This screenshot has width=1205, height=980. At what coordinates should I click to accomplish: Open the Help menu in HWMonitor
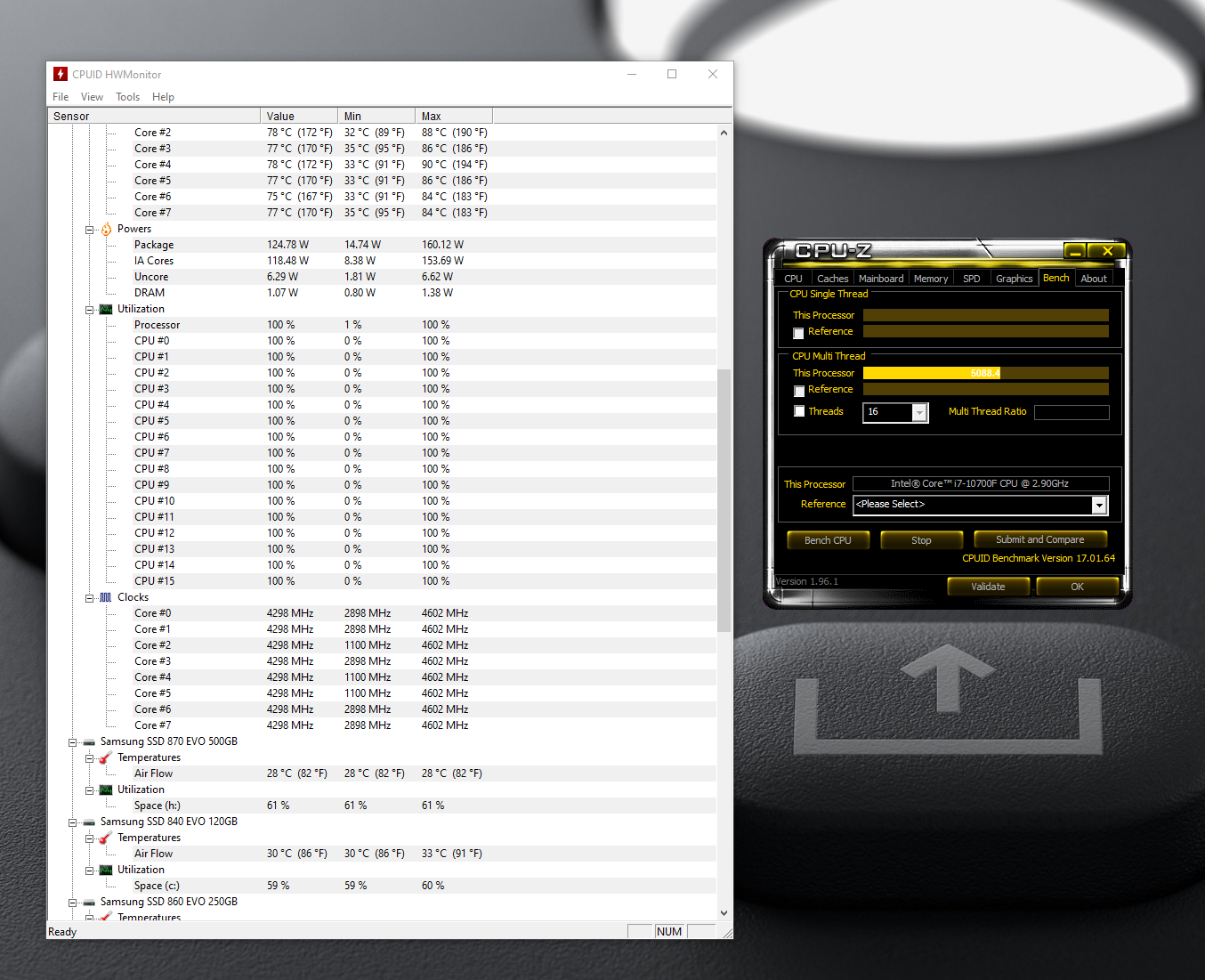[x=163, y=97]
